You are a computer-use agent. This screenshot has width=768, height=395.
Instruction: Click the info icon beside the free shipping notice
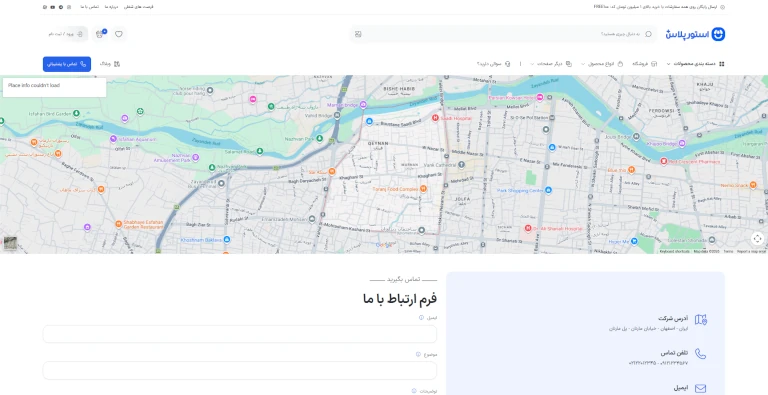[x=722, y=7]
